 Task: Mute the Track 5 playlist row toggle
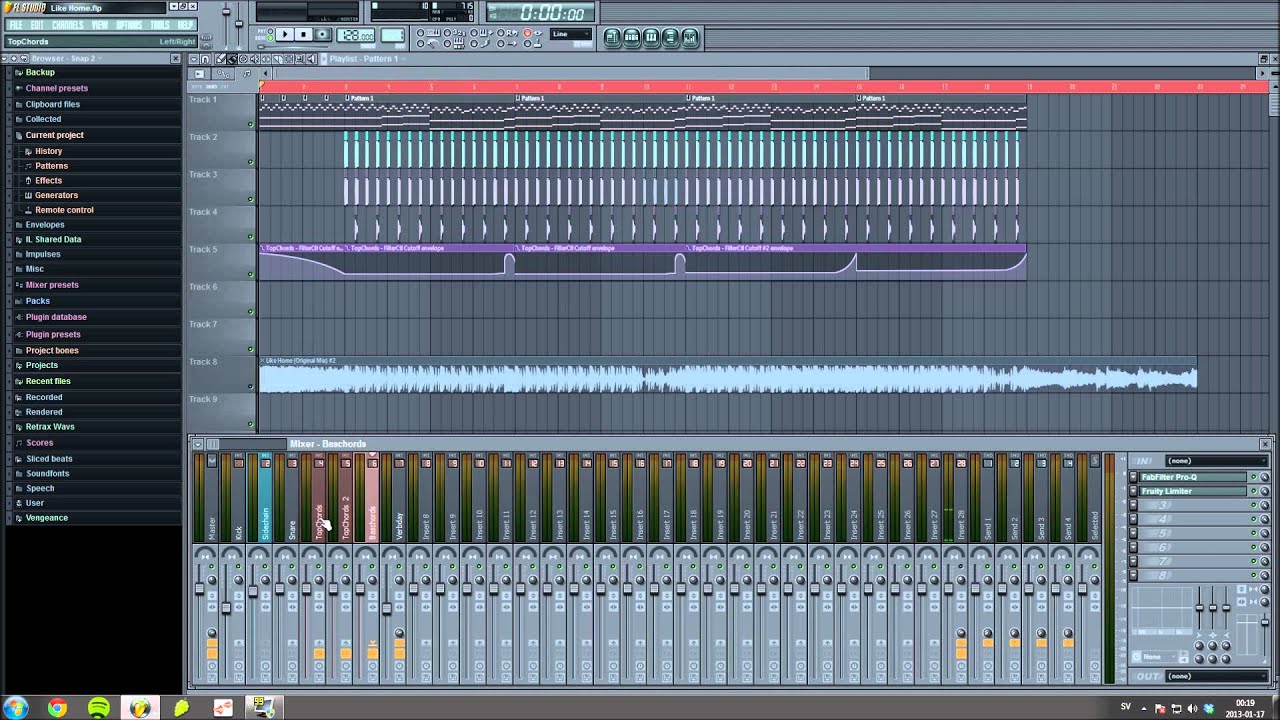(x=250, y=274)
